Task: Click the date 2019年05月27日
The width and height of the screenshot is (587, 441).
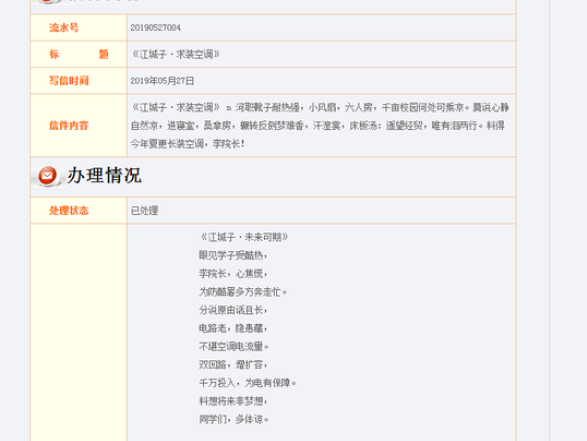Action: point(162,81)
